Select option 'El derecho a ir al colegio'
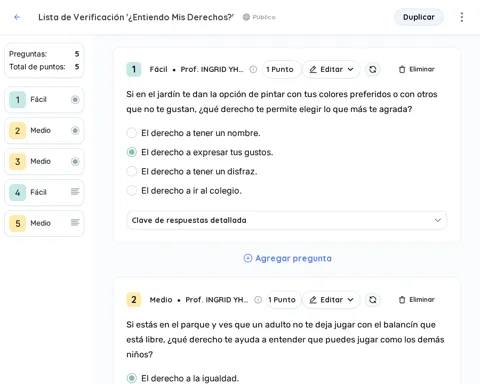The height and width of the screenshot is (384, 480). tap(132, 190)
